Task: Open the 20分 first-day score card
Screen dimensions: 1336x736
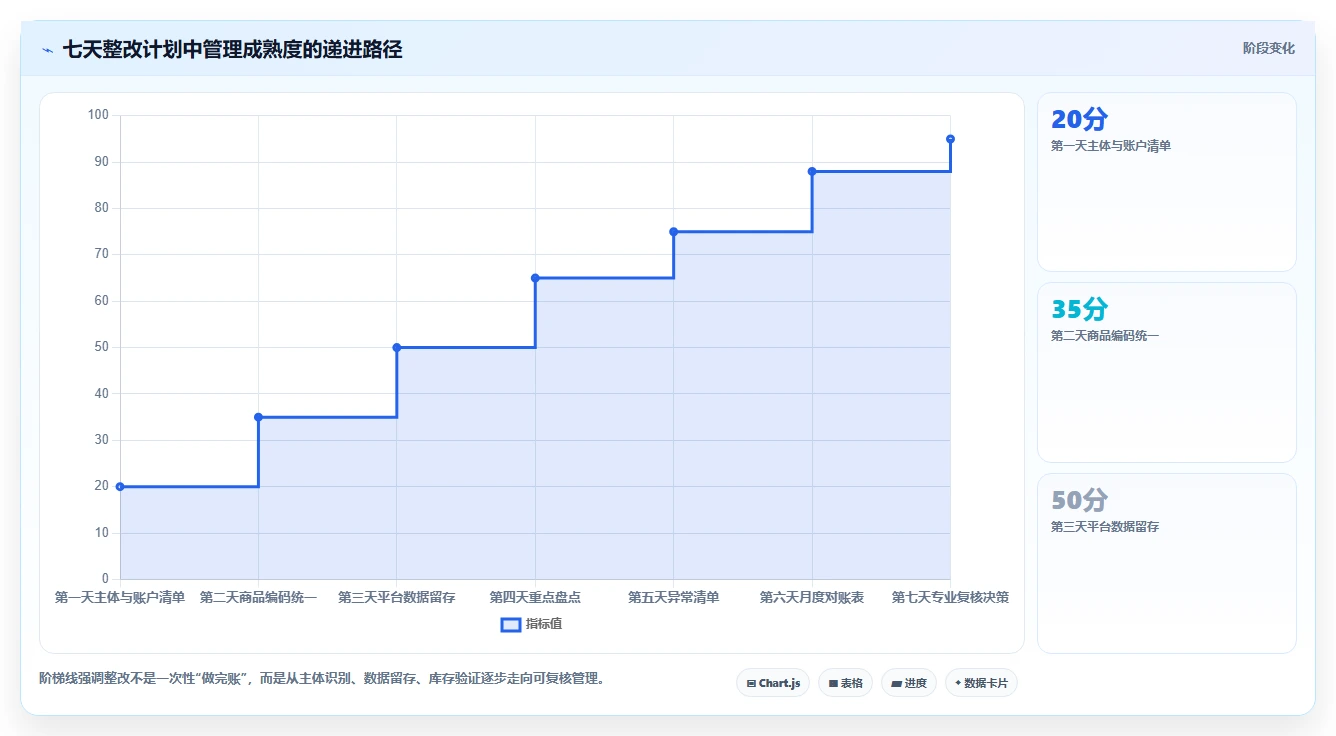Action: pos(1166,182)
